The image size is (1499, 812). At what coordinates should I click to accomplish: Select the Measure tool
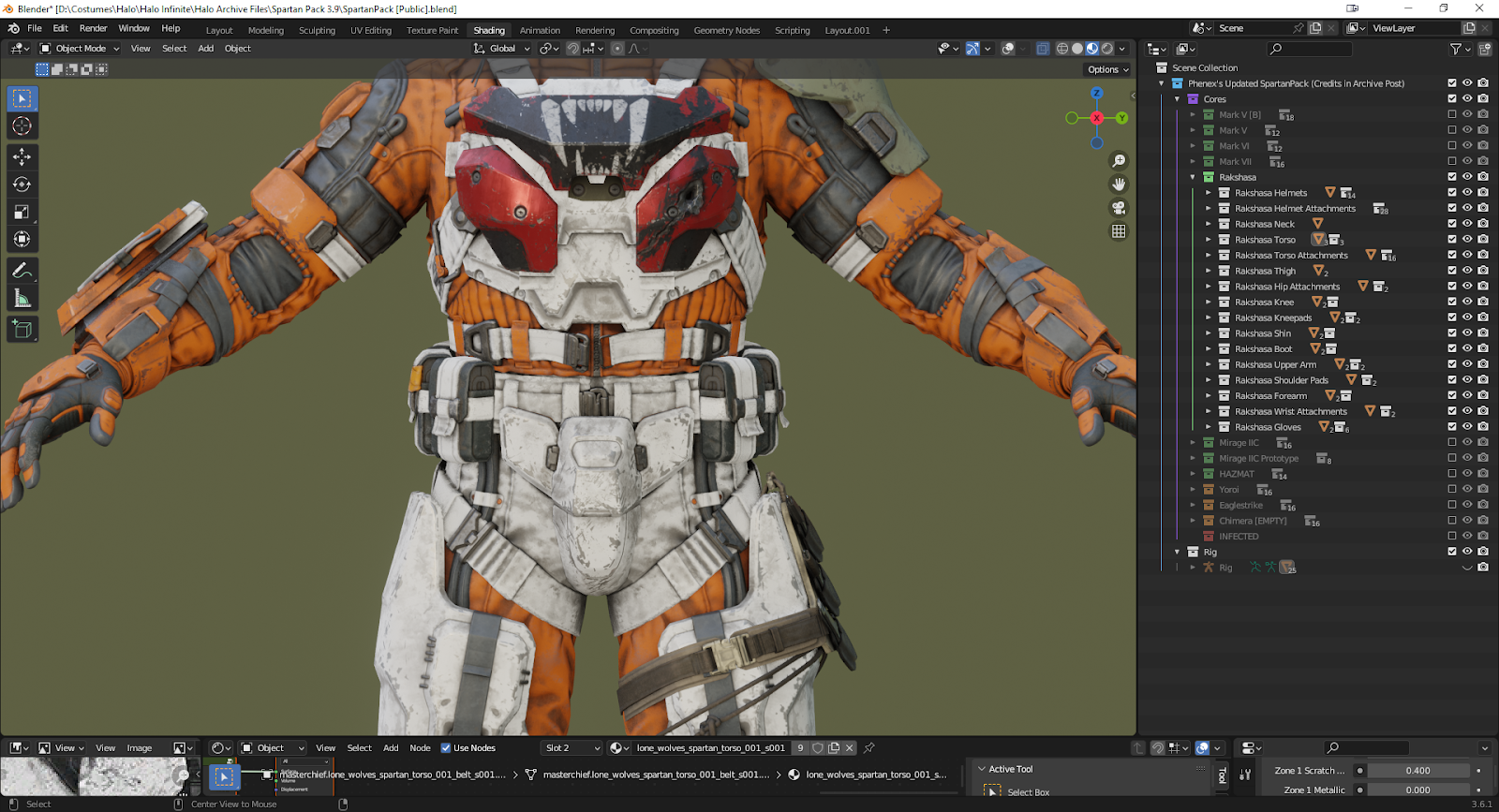tap(22, 299)
